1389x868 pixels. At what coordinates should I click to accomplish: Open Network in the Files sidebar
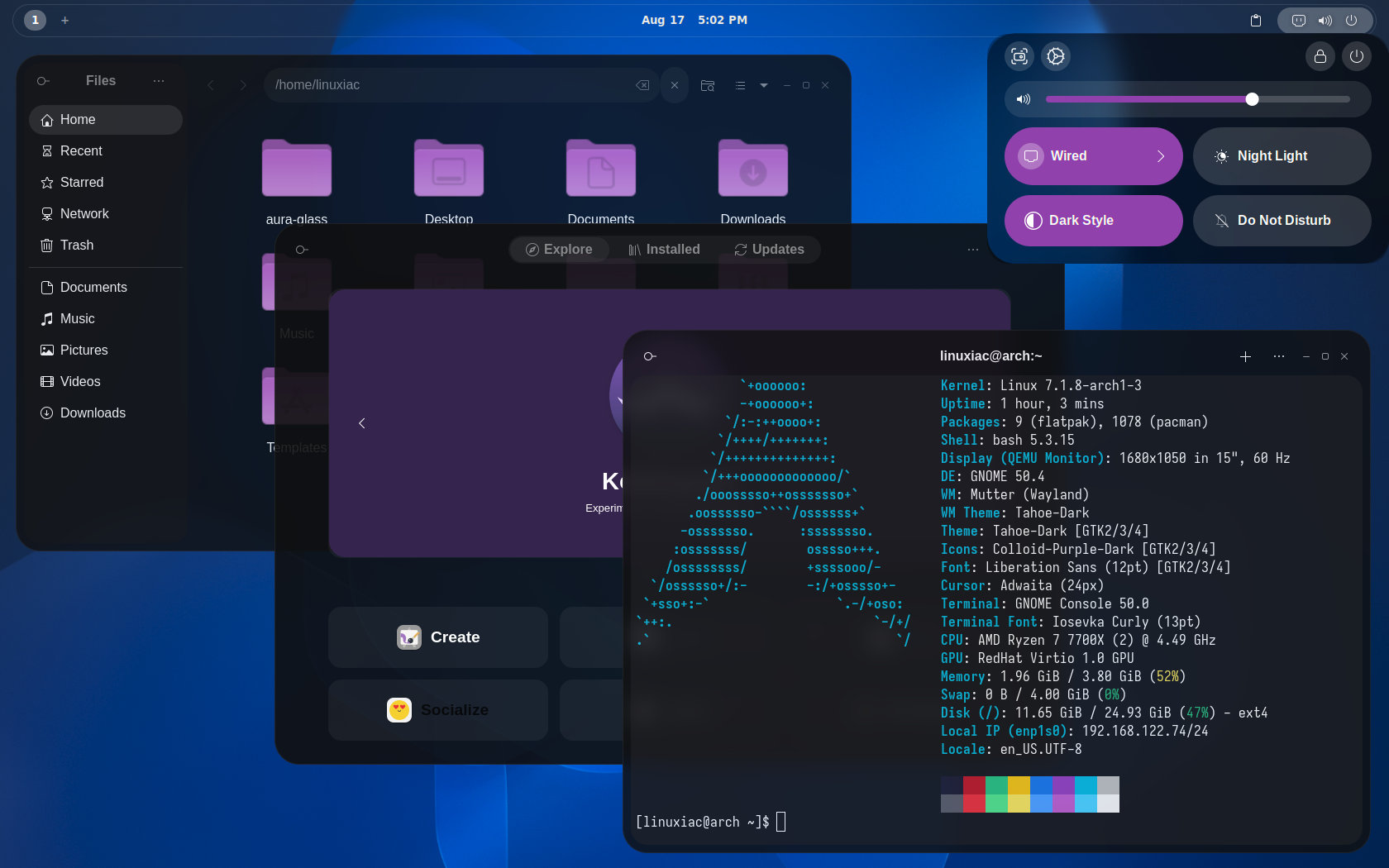(106, 214)
